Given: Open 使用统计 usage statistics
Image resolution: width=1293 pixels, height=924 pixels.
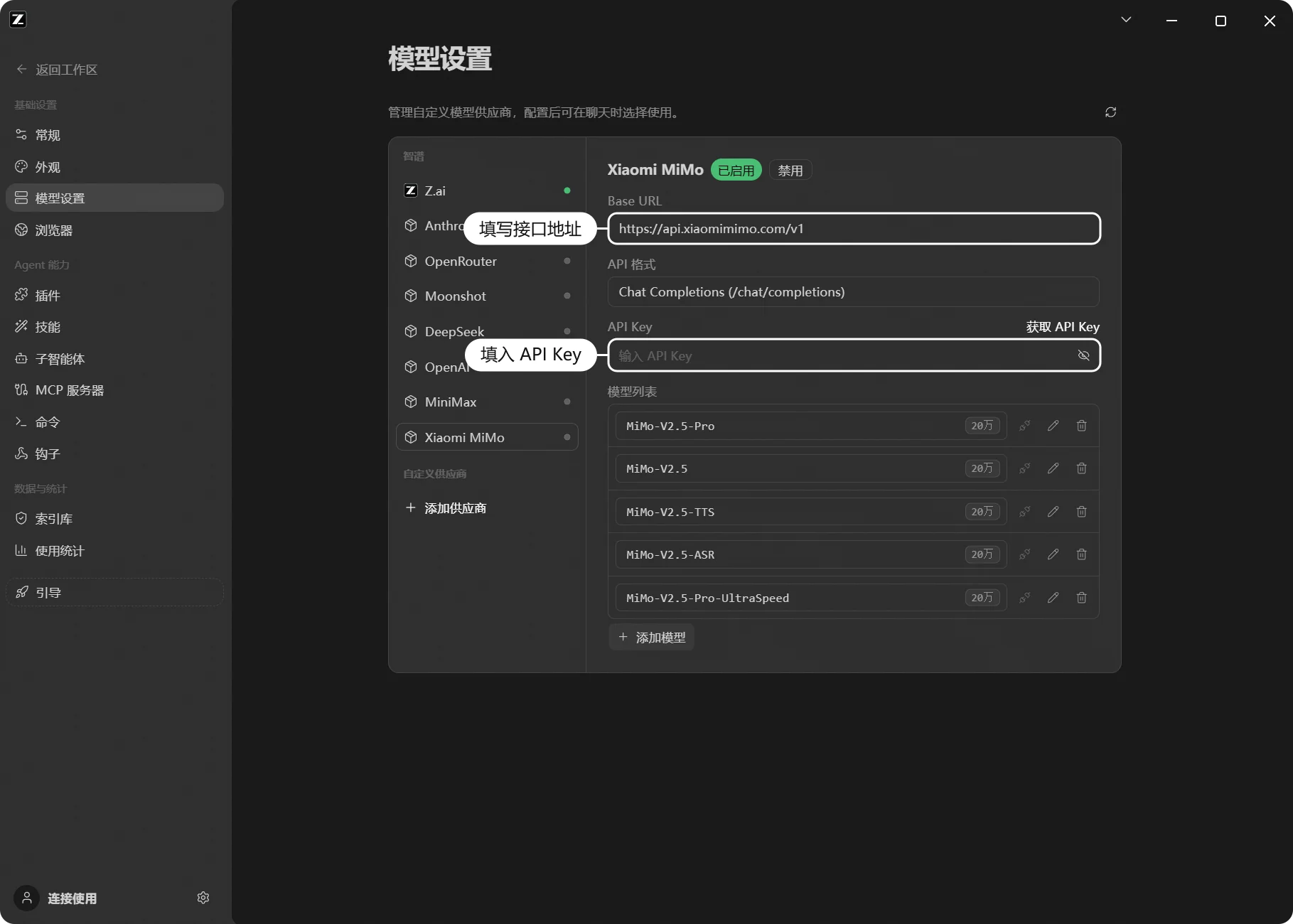Looking at the screenshot, I should (114, 551).
